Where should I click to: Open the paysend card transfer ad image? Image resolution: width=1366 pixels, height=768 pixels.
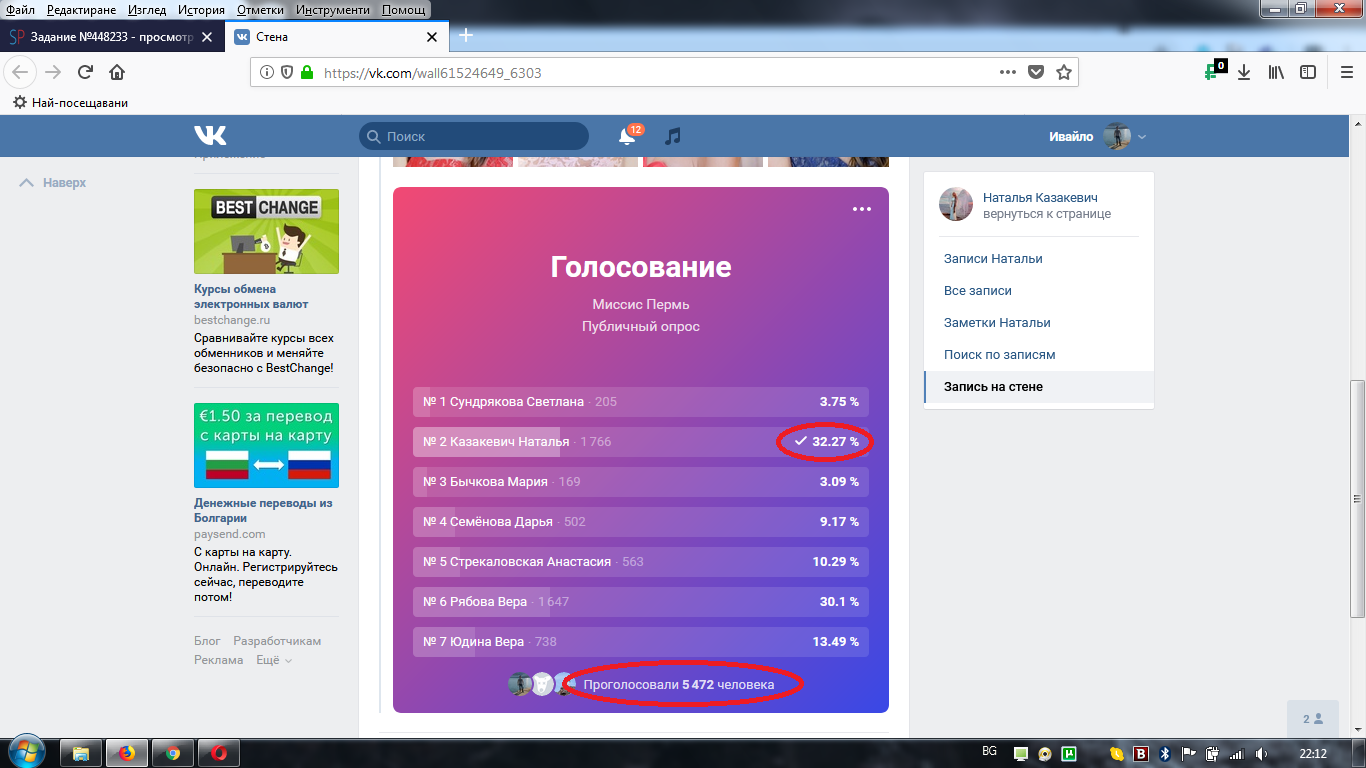(266, 445)
